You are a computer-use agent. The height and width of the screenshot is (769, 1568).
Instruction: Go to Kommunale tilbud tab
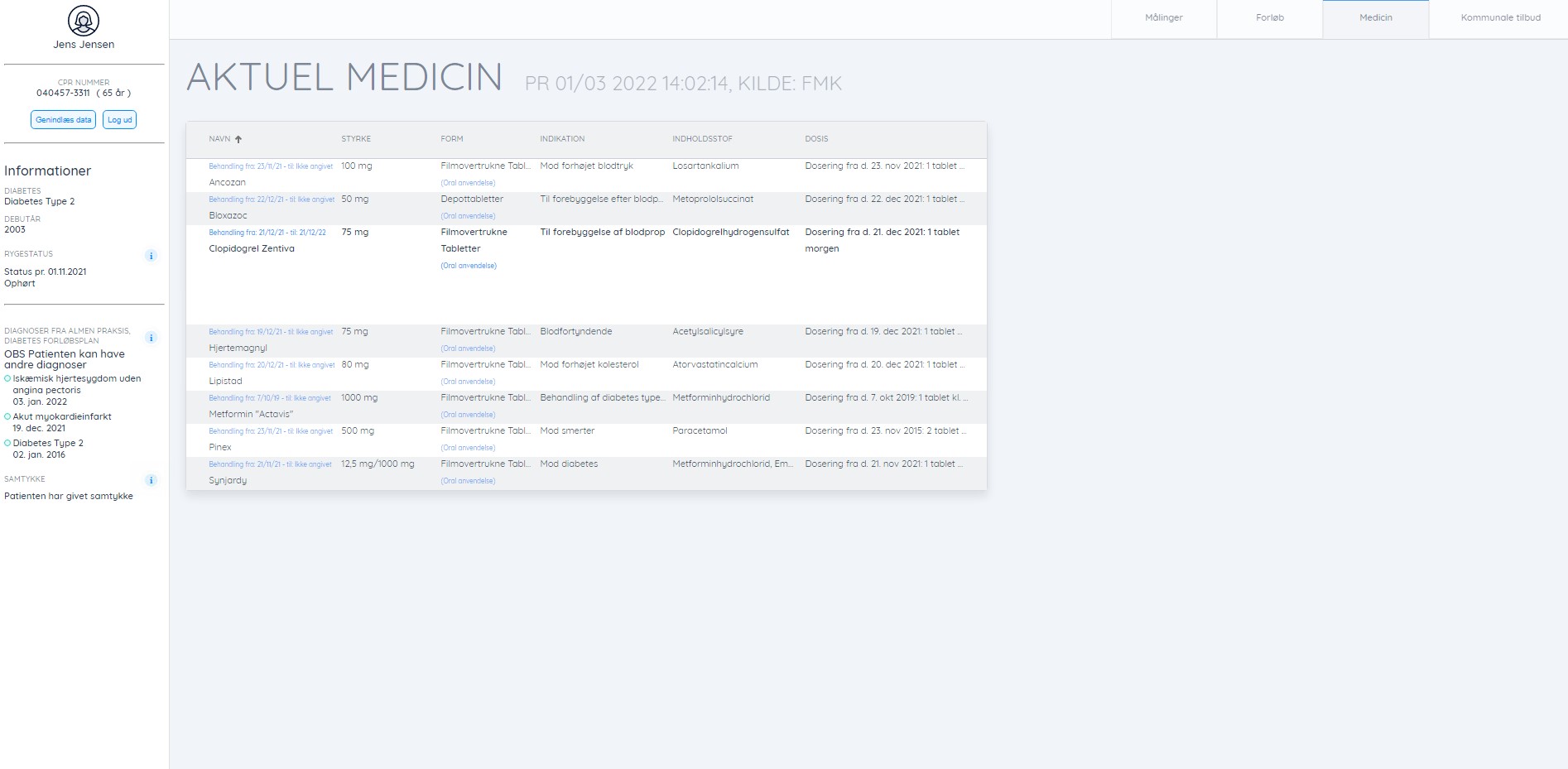click(1500, 18)
